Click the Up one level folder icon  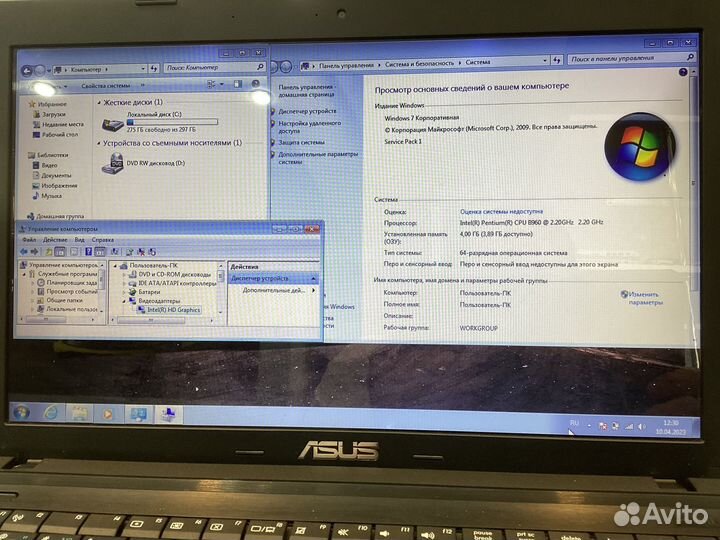point(49,252)
